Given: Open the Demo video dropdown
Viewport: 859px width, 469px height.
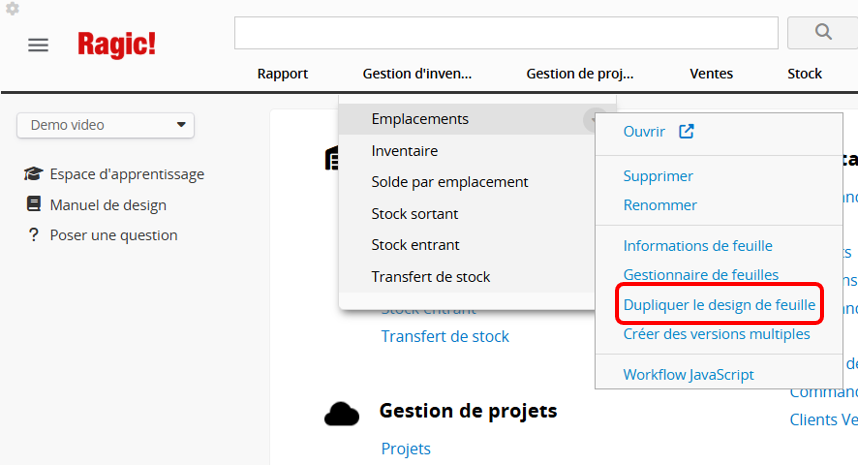Looking at the screenshot, I should pos(105,125).
